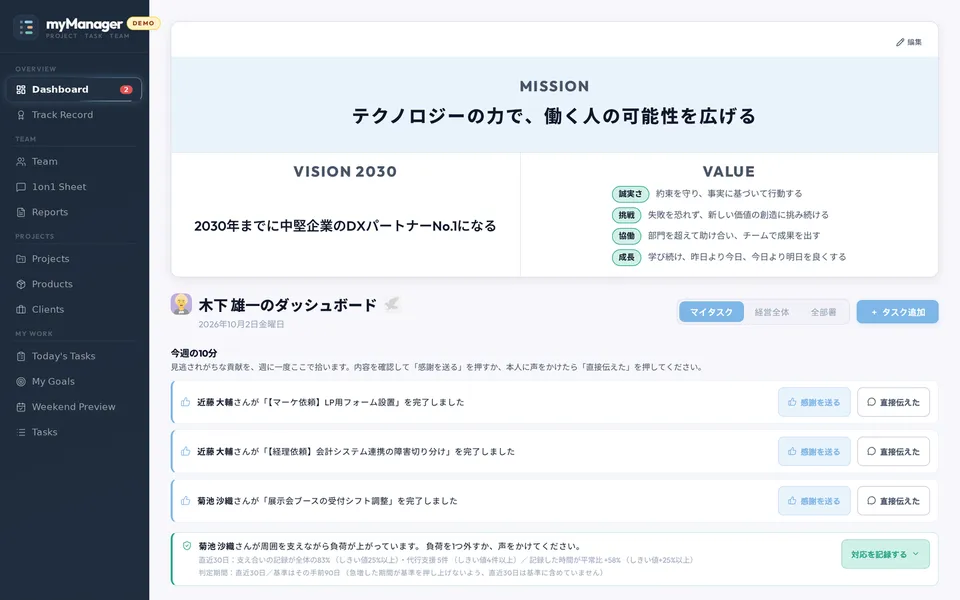Click the bird icon beside dashboard title

(x=392, y=304)
